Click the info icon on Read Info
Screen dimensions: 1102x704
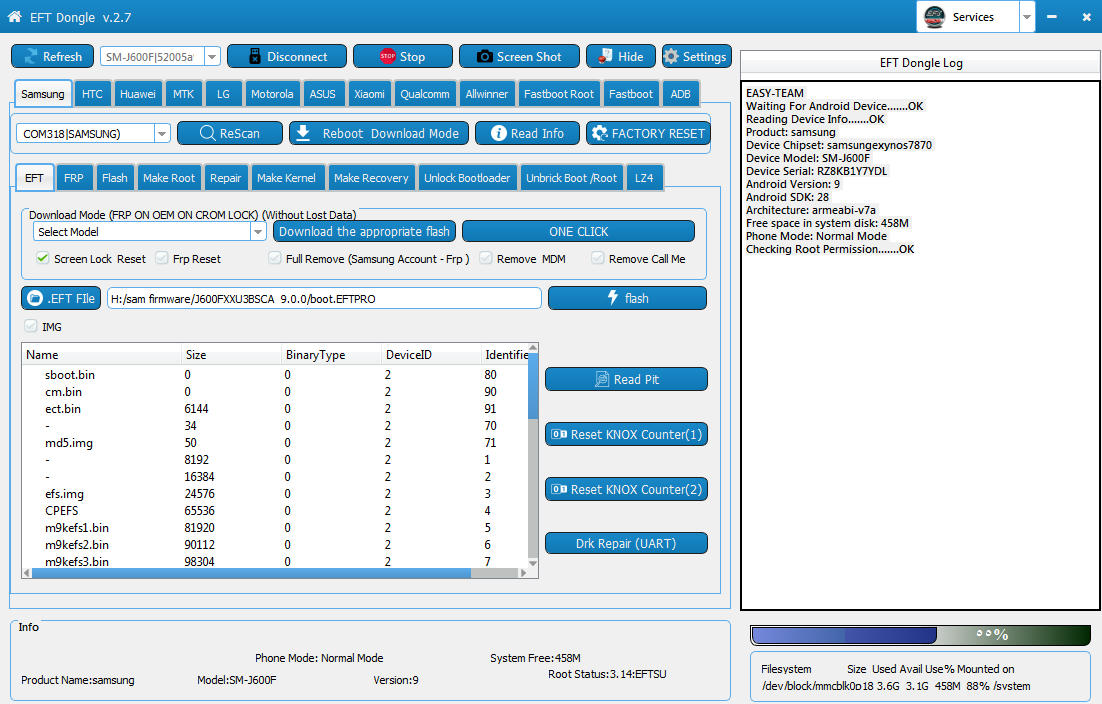498,133
